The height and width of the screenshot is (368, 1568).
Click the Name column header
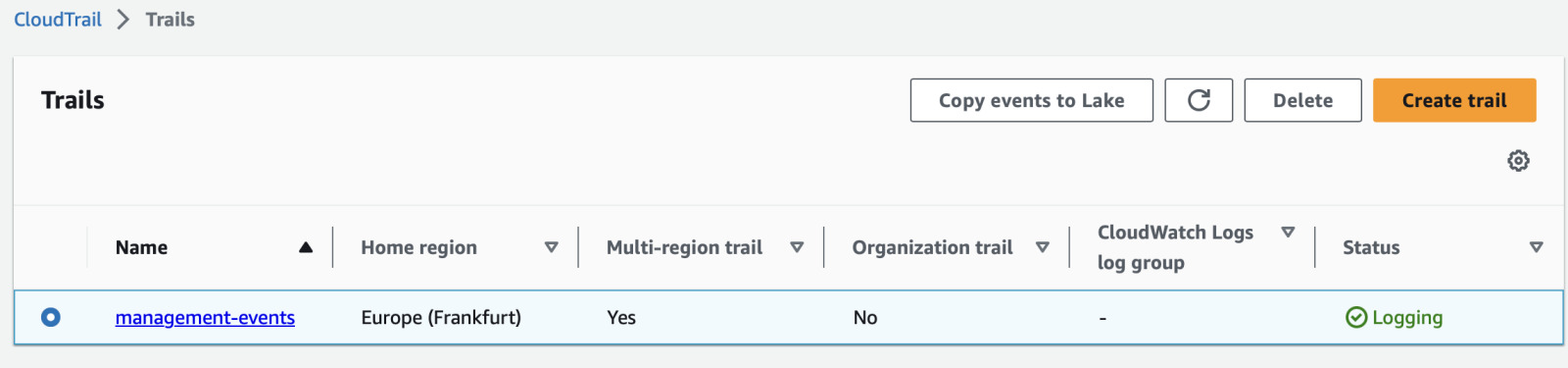click(x=141, y=247)
